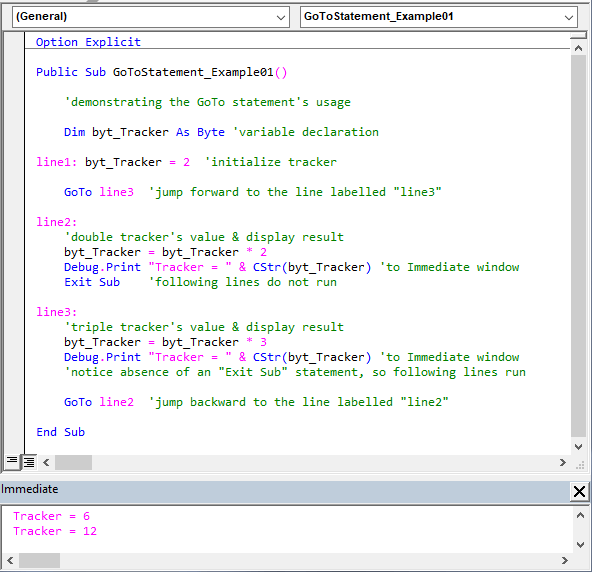This screenshot has height=572, width=592.
Task: Open the (General) object dropdown
Action: 151,17
